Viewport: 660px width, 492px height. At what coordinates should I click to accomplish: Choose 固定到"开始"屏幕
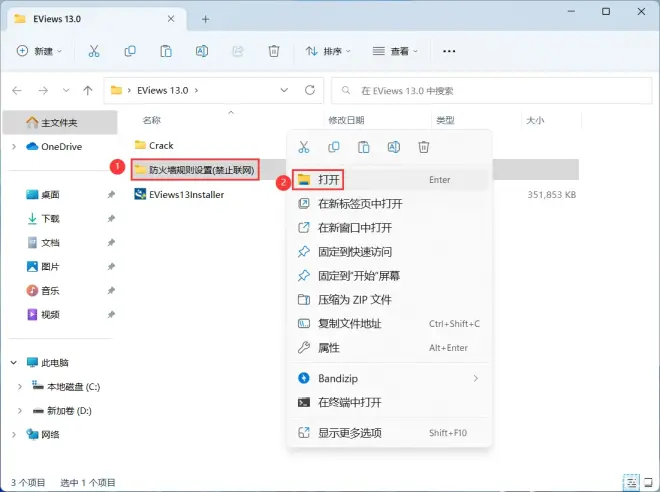click(x=389, y=276)
